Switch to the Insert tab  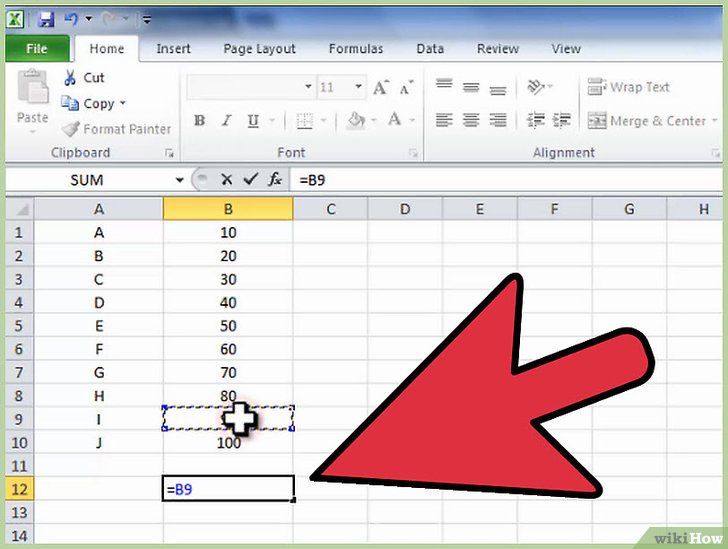(173, 49)
